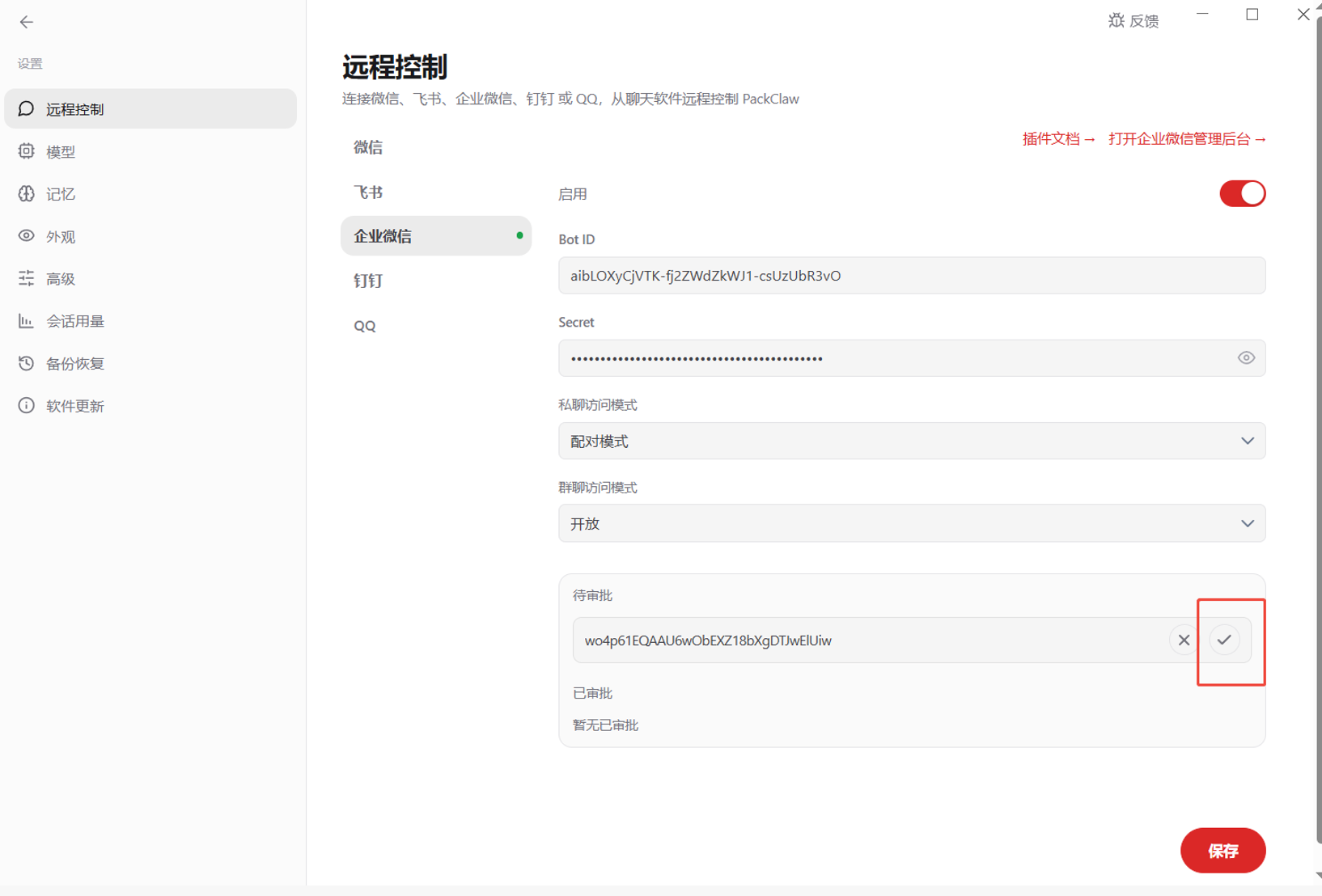Select the 企业微信 tab
The width and height of the screenshot is (1322, 896).
click(x=436, y=235)
